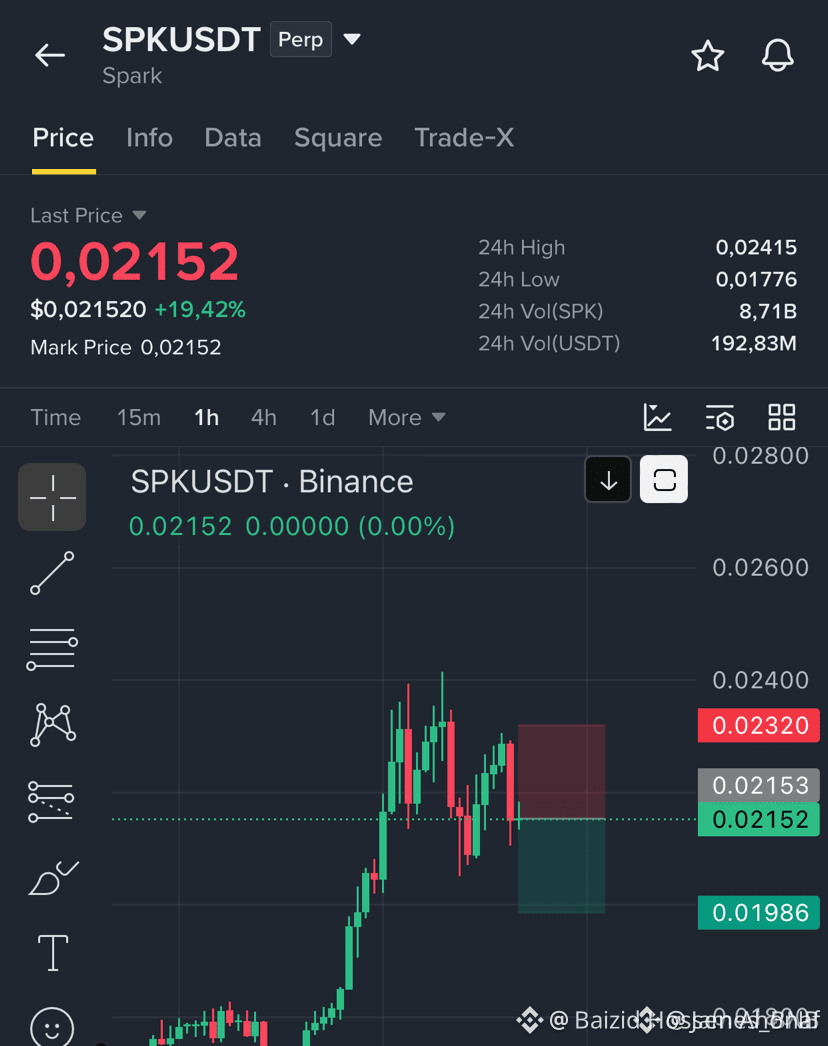Click the down arrow chart button
The image size is (828, 1046).
point(608,480)
